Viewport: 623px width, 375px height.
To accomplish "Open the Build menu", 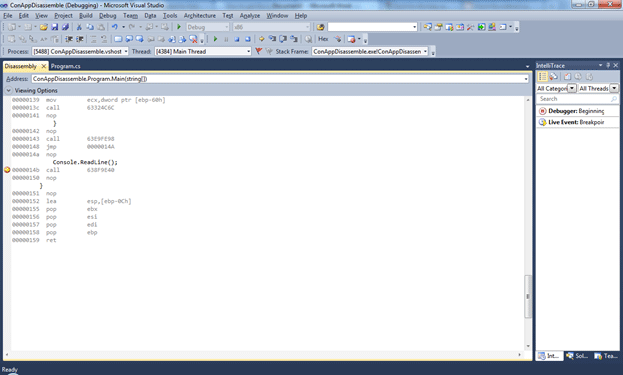I will [85, 15].
